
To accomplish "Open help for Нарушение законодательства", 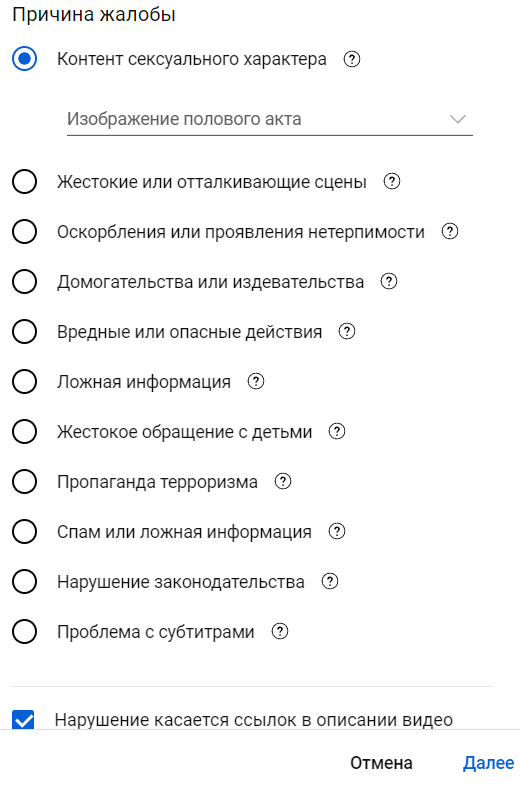I will (330, 581).
